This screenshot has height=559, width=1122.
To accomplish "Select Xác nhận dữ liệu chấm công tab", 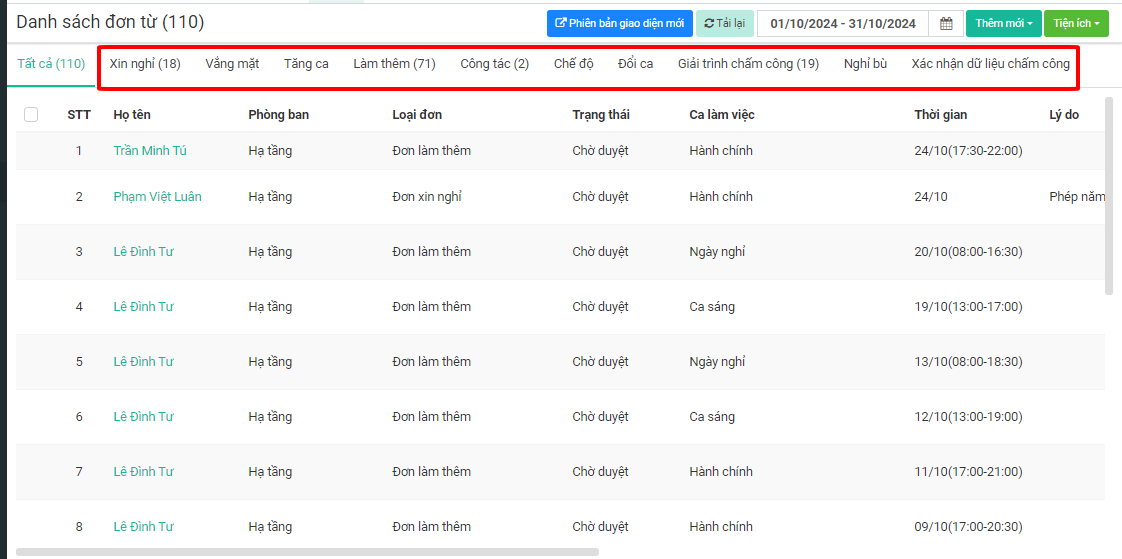I will pos(990,64).
